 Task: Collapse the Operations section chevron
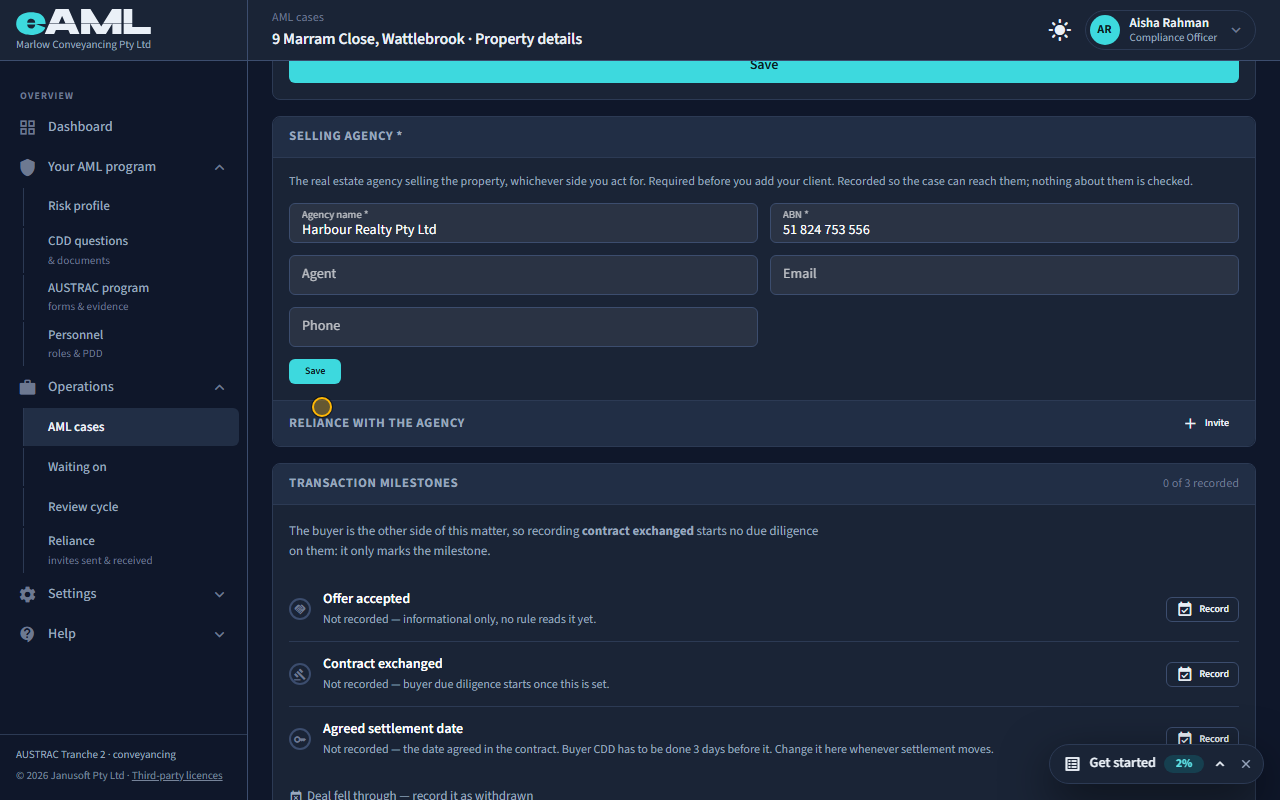[x=220, y=387]
